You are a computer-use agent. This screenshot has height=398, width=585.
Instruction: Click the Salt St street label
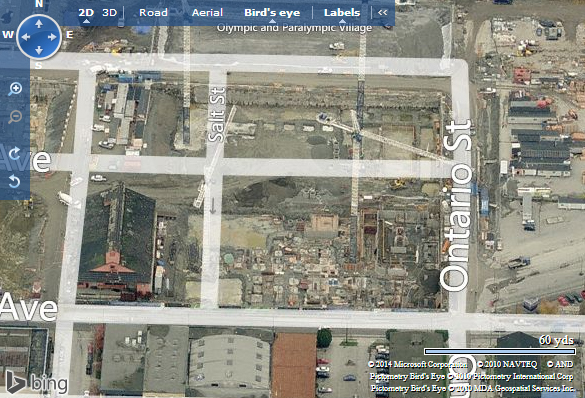click(217, 115)
